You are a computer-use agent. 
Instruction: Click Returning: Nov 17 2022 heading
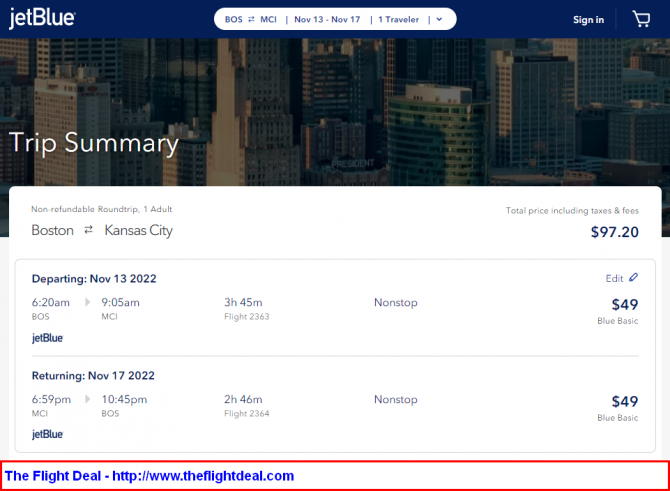point(93,376)
